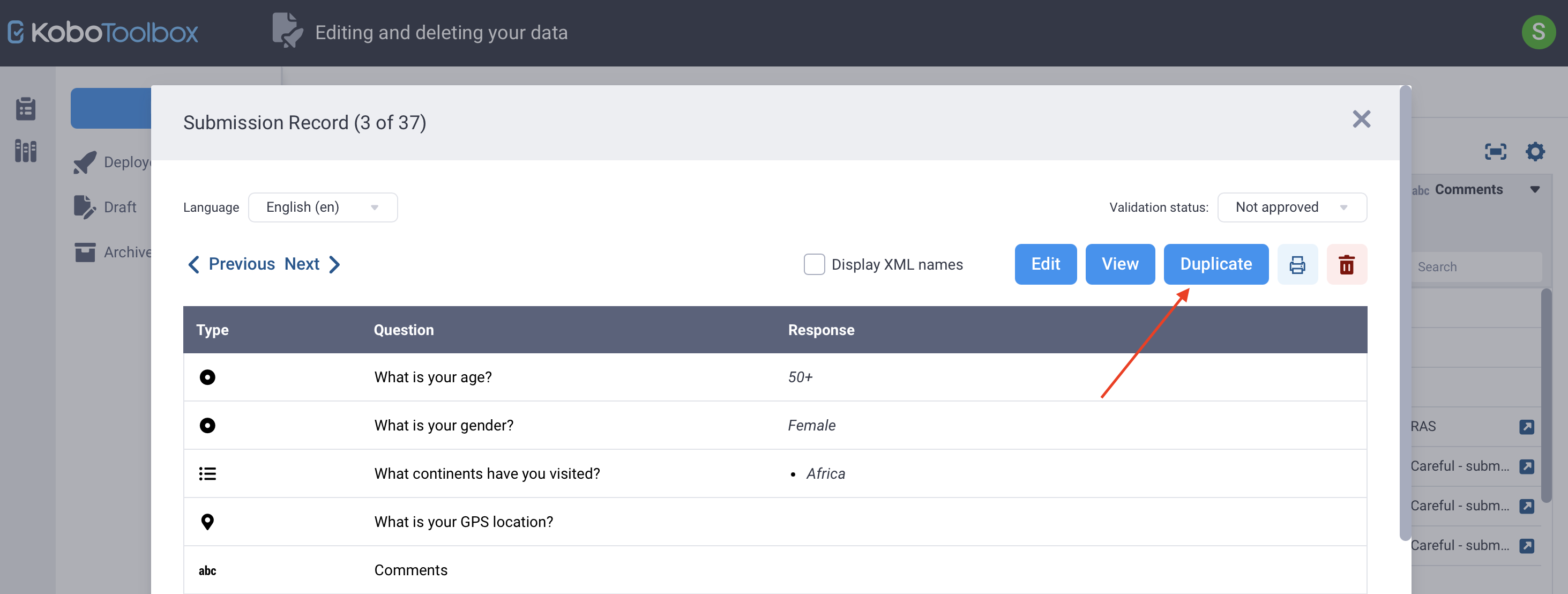Open the RAS submission row arrow icon
1568x594 pixels.
(1526, 426)
